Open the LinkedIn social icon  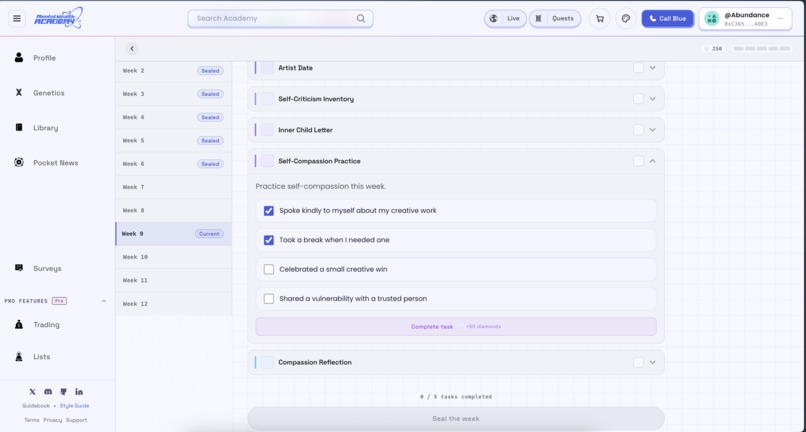point(79,392)
